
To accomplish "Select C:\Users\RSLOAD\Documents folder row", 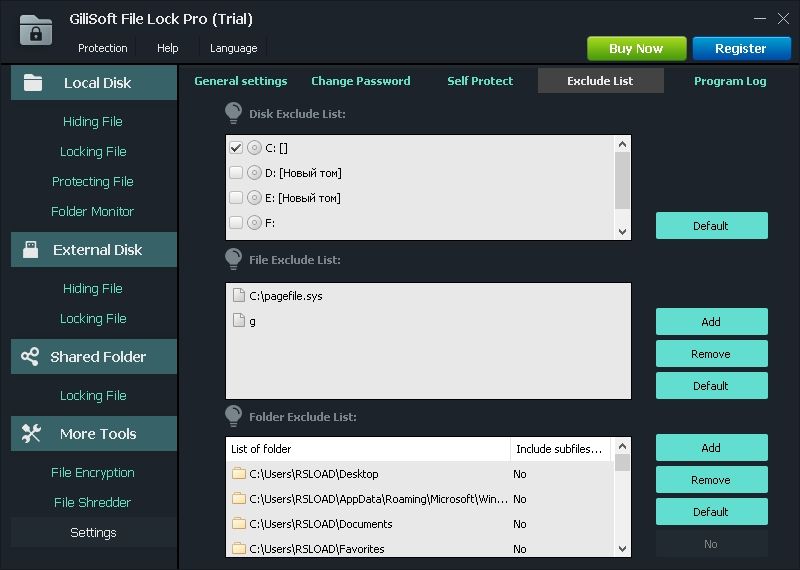I will coord(419,524).
